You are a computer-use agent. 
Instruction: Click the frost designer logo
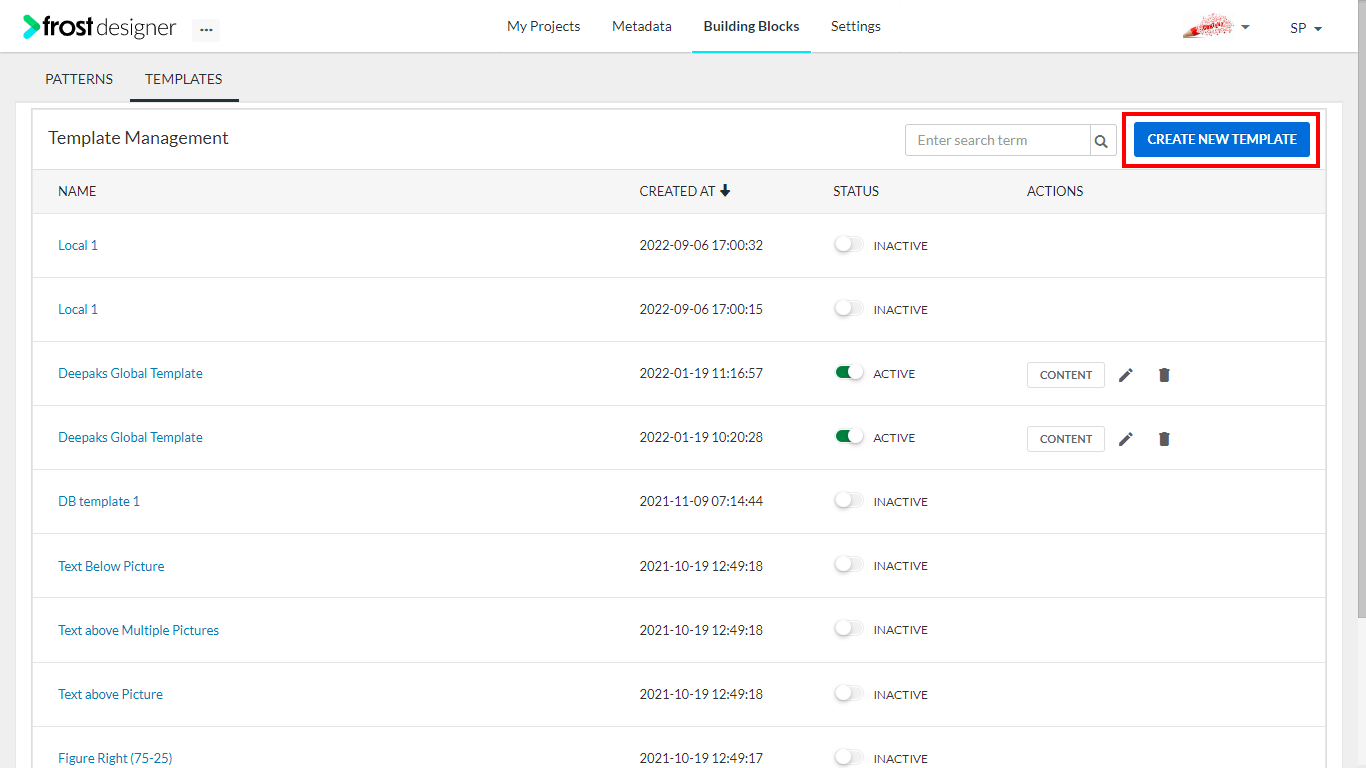point(99,27)
